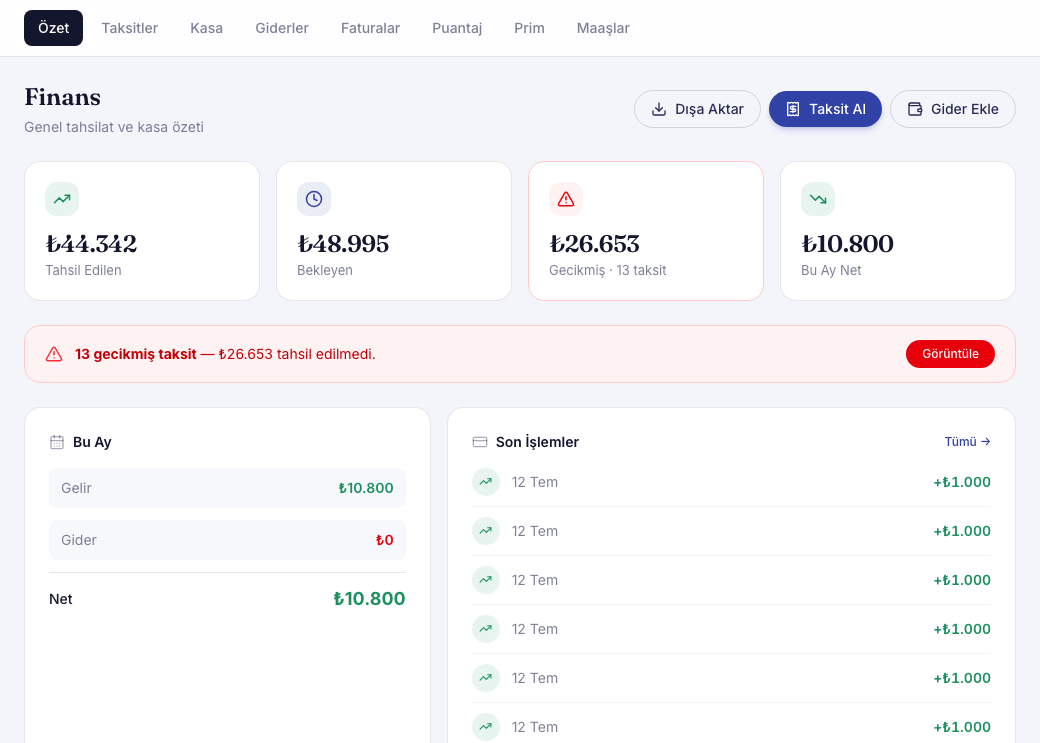Click the Gider row showing ₺0
Image resolution: width=1040 pixels, height=743 pixels.
coord(228,540)
